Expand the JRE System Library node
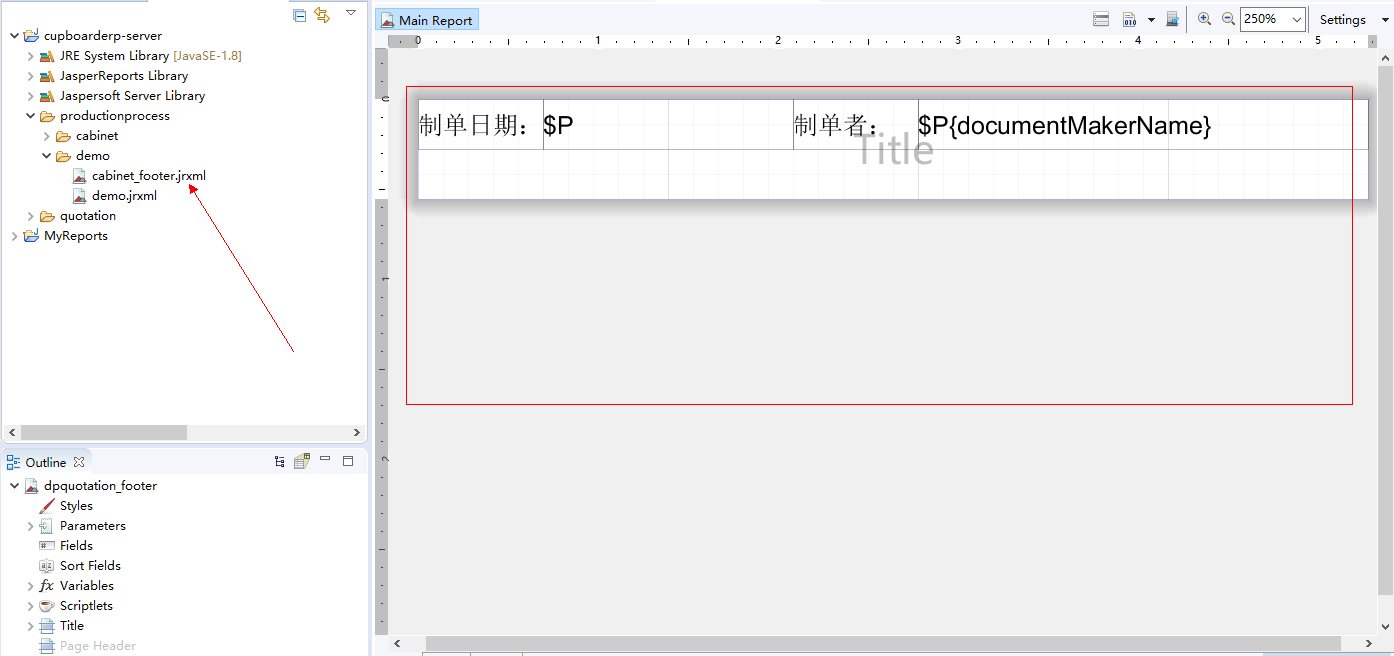The image size is (1394, 656). (30, 56)
